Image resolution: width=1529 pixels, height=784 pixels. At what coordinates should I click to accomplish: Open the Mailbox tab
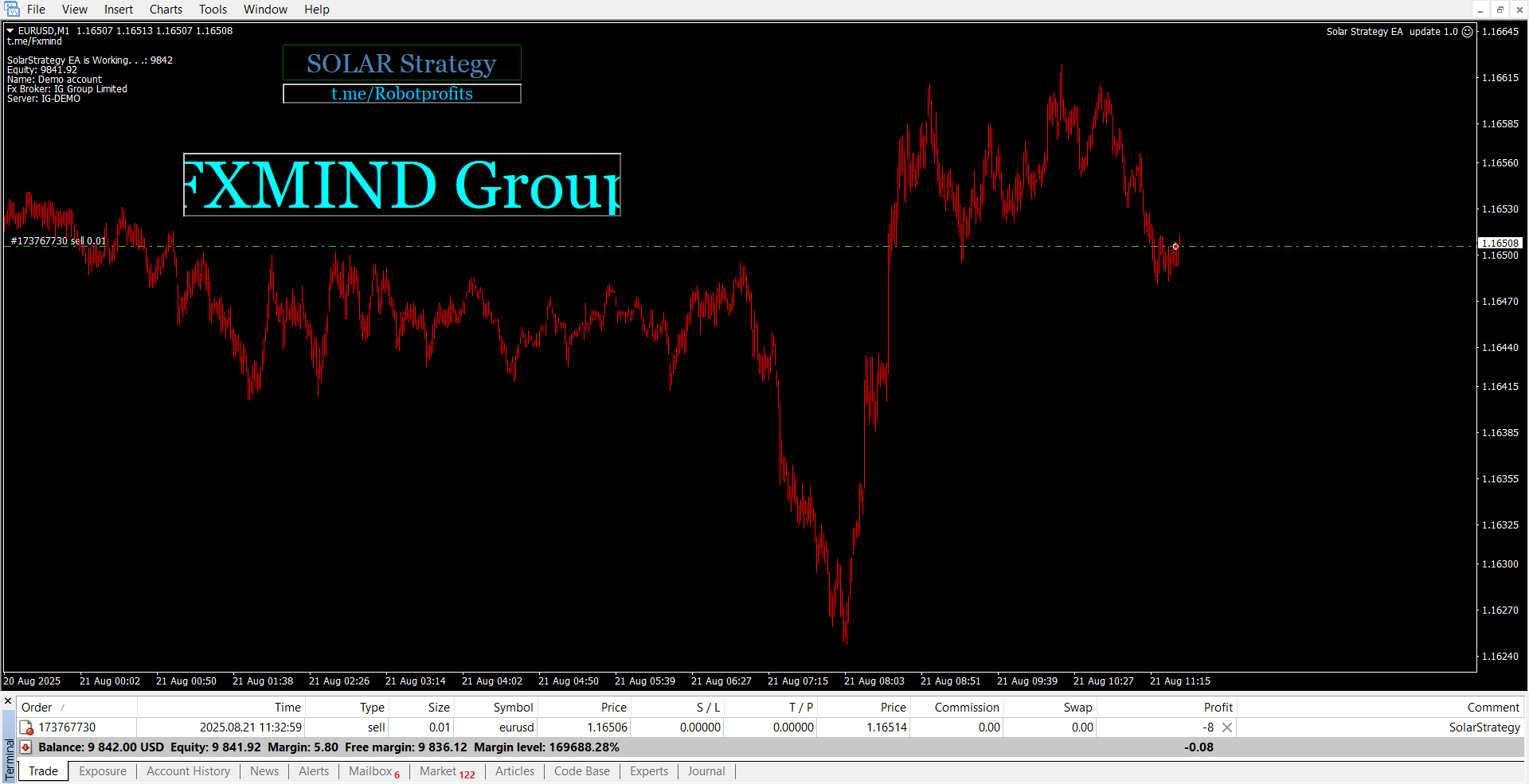[370, 771]
